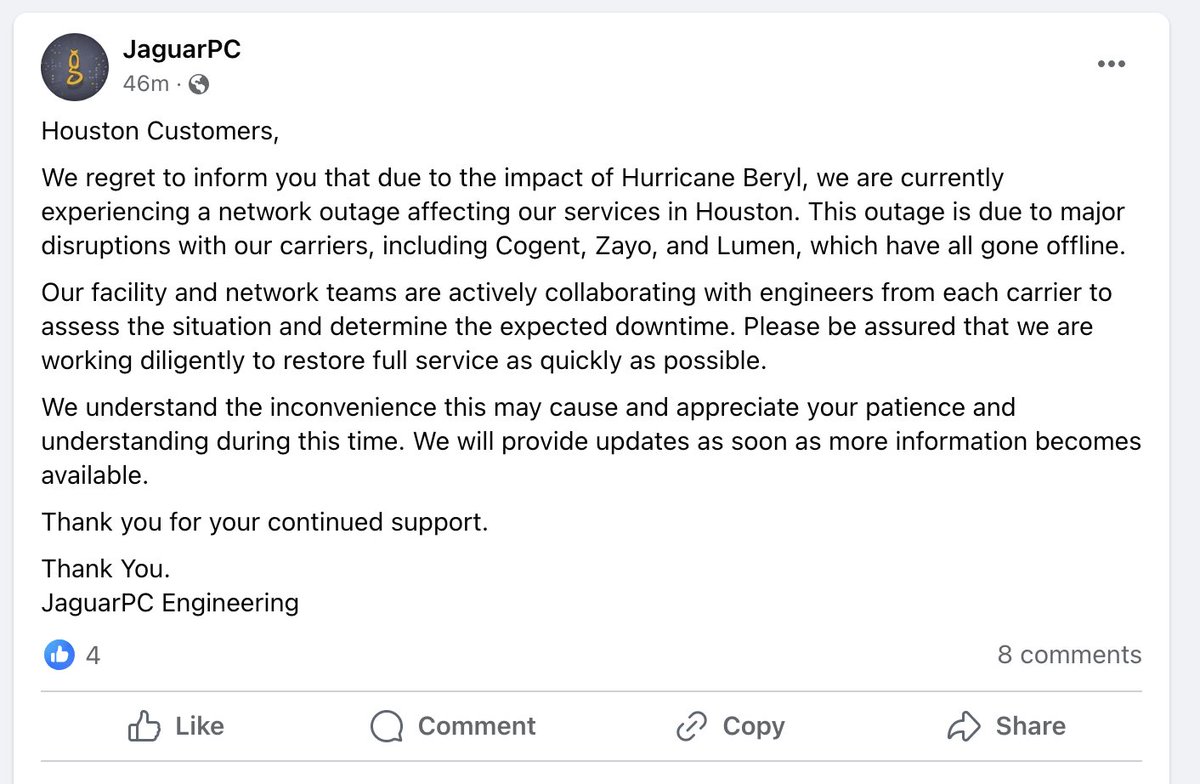Screen dimensions: 1200x784
Task: Click the "Thank you for your continued support" line
Action: (x=265, y=522)
